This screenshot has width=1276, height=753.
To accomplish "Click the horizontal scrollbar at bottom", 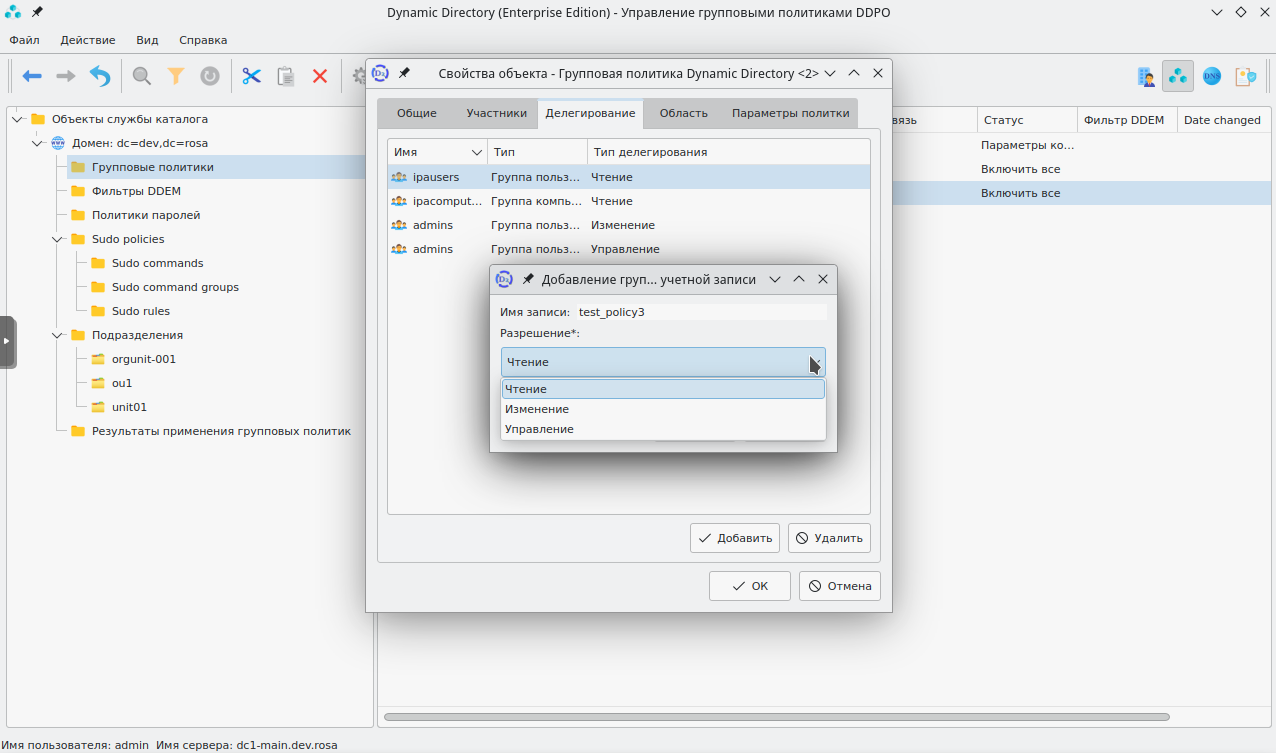I will pyautogui.click(x=776, y=717).
